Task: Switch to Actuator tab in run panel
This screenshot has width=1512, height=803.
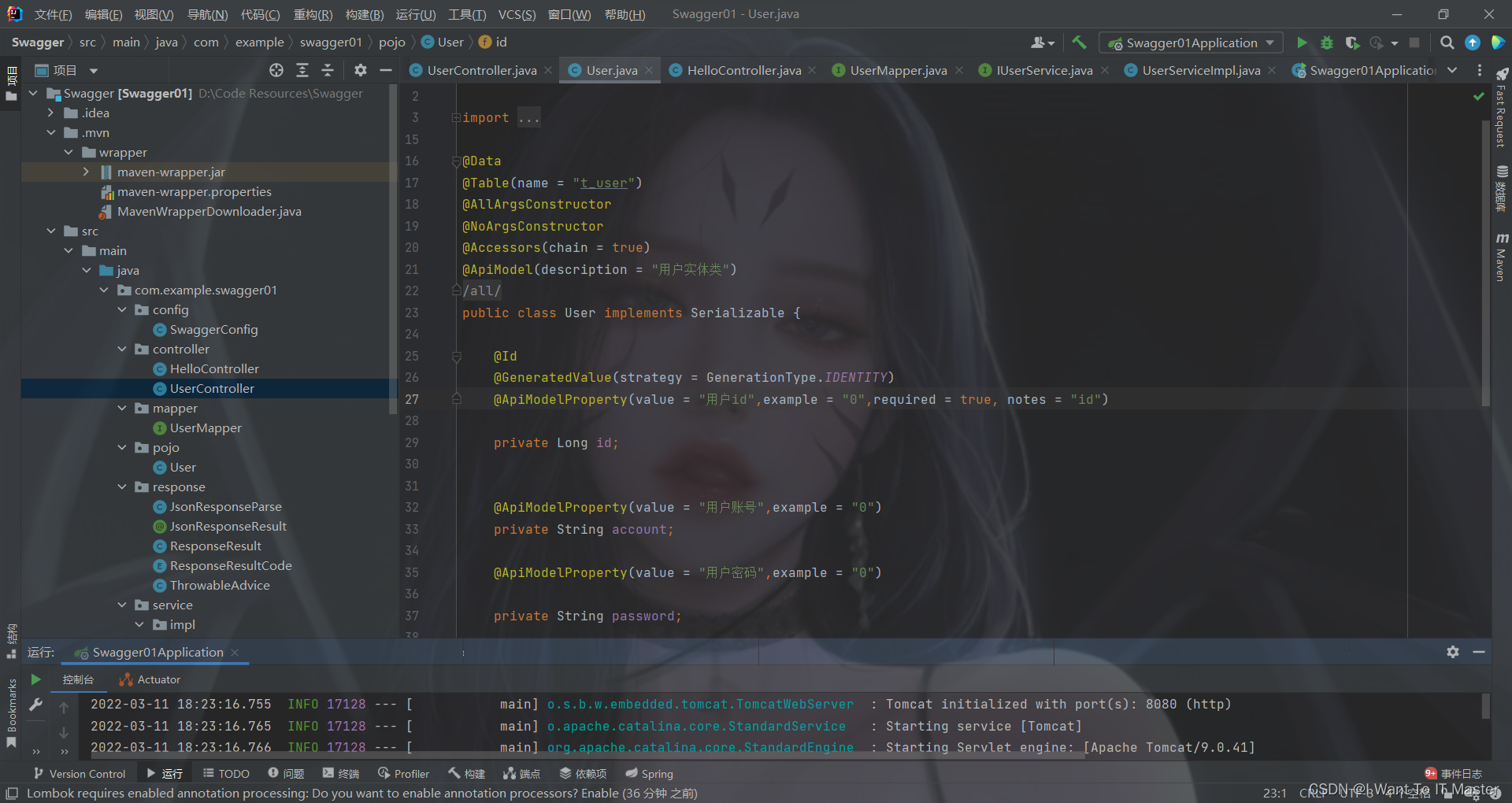Action: 150,679
